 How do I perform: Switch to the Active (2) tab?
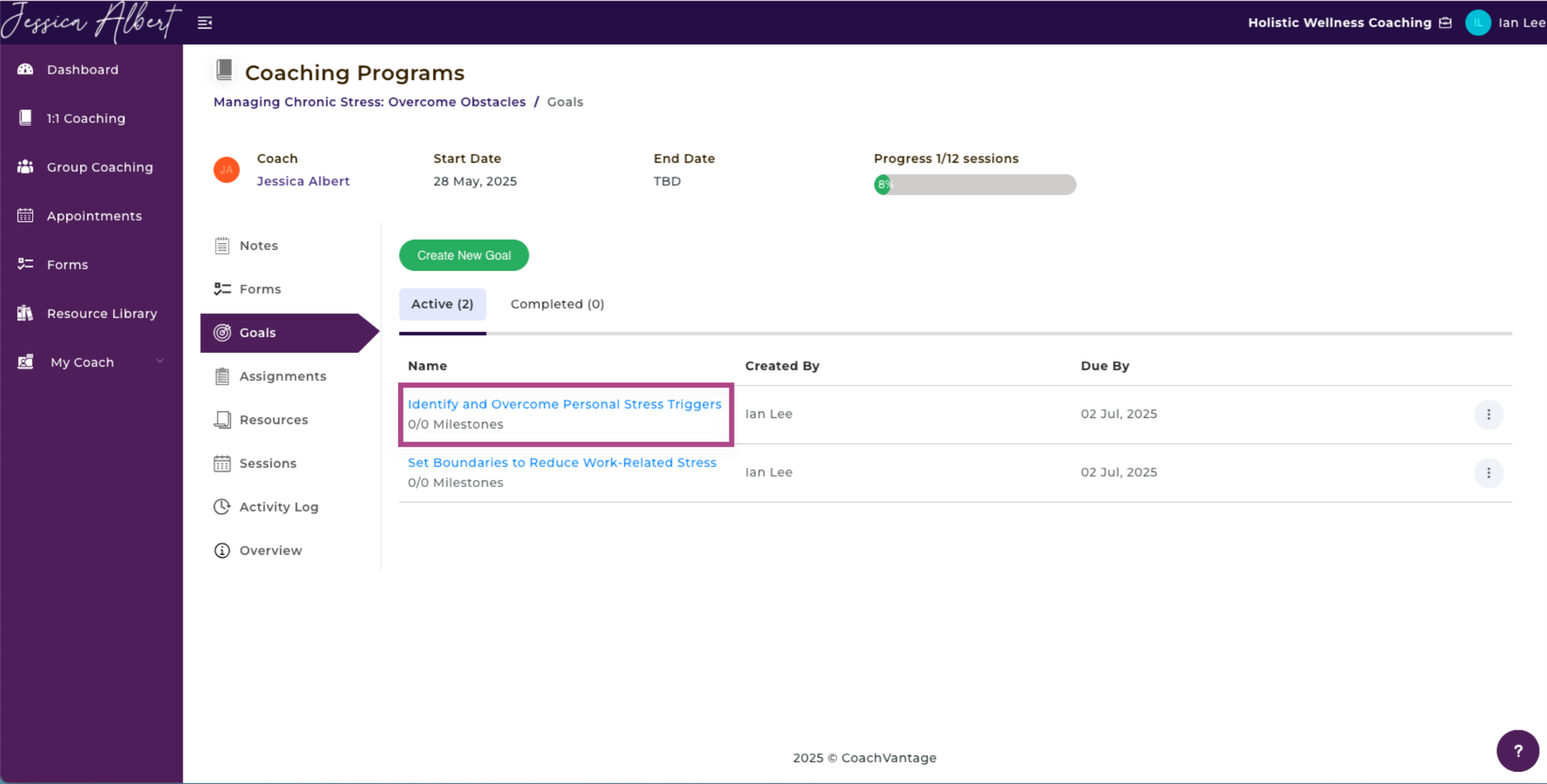(x=442, y=304)
